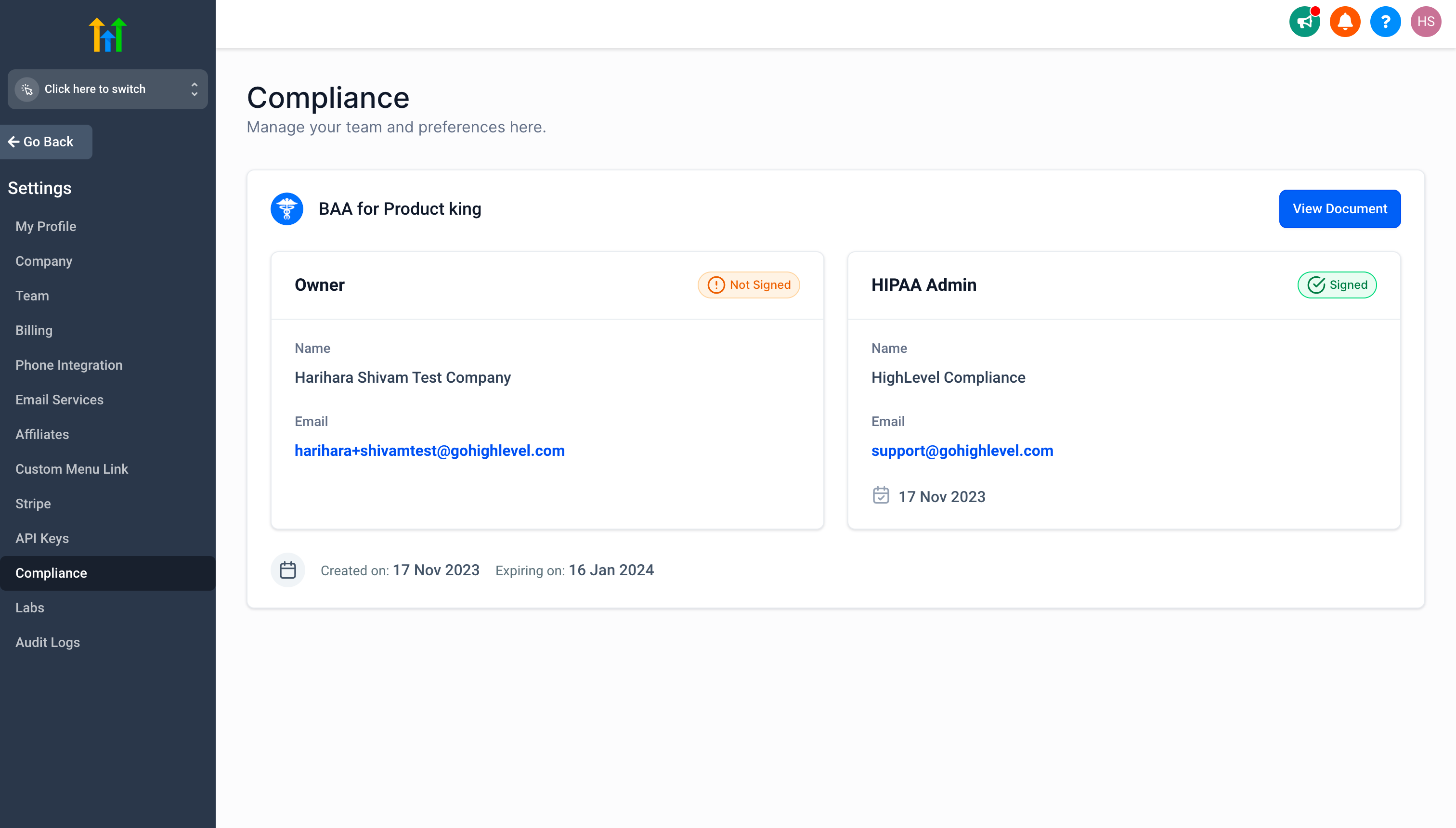This screenshot has width=1456, height=828.
Task: Open the HS user avatar menu
Action: (1425, 22)
